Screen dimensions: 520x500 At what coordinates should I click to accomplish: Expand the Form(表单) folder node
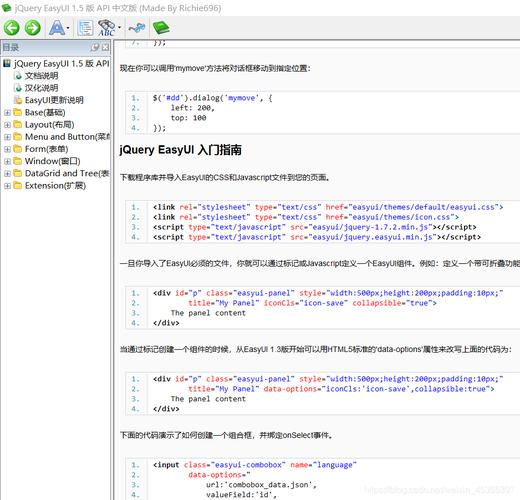7,149
